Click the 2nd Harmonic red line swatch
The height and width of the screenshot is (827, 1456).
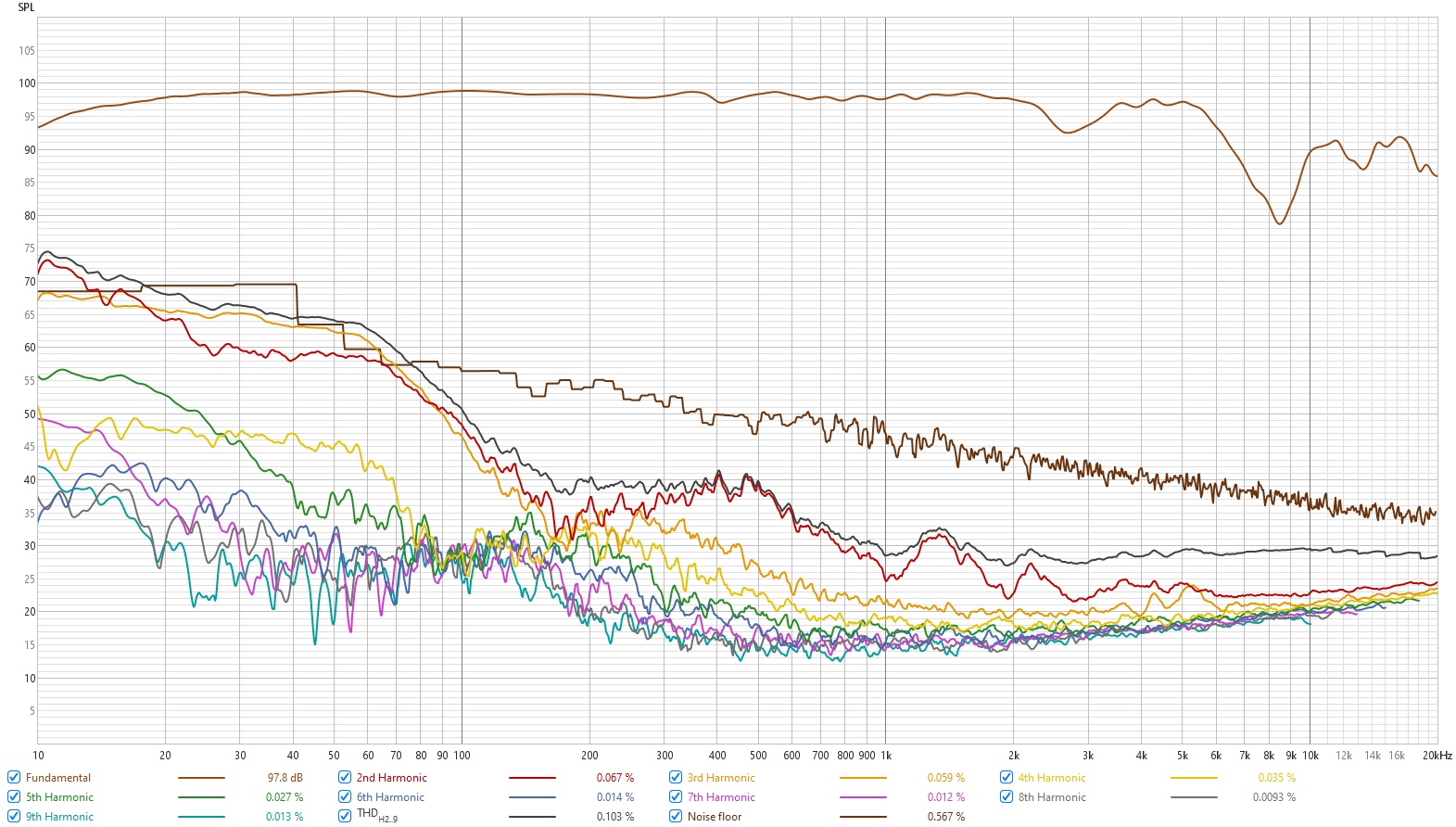(532, 778)
